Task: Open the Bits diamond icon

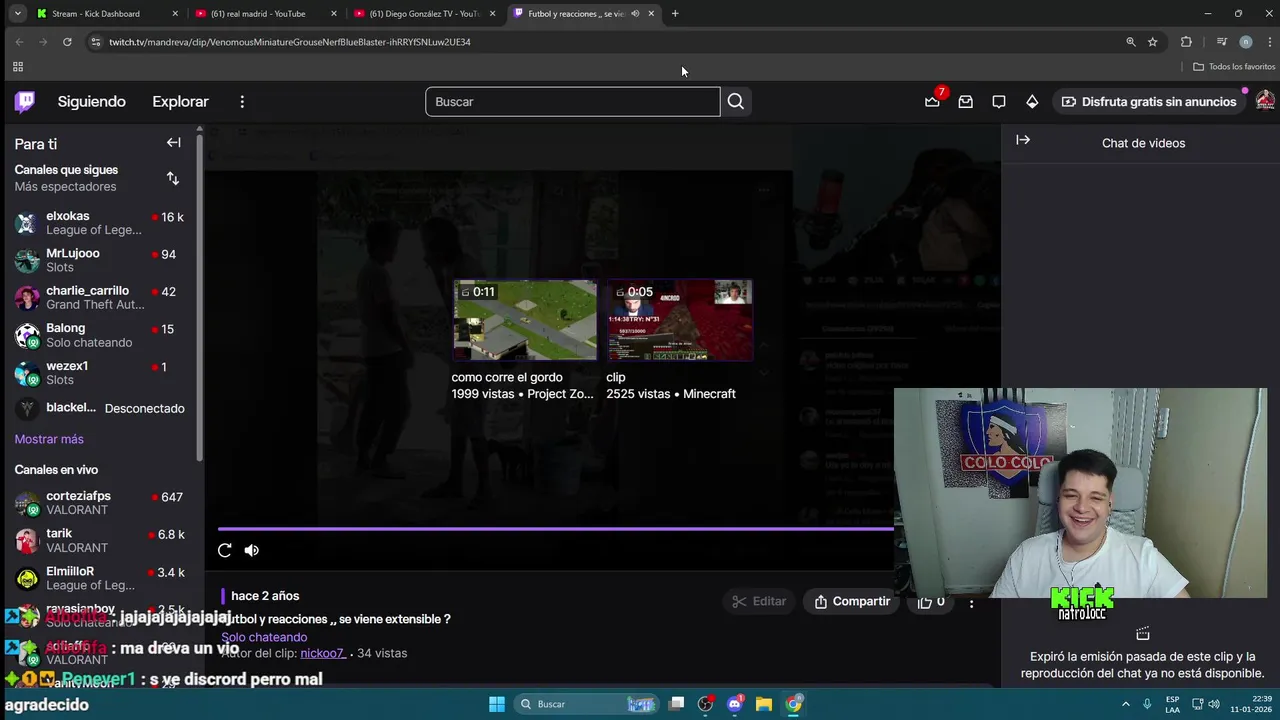Action: tap(1032, 101)
